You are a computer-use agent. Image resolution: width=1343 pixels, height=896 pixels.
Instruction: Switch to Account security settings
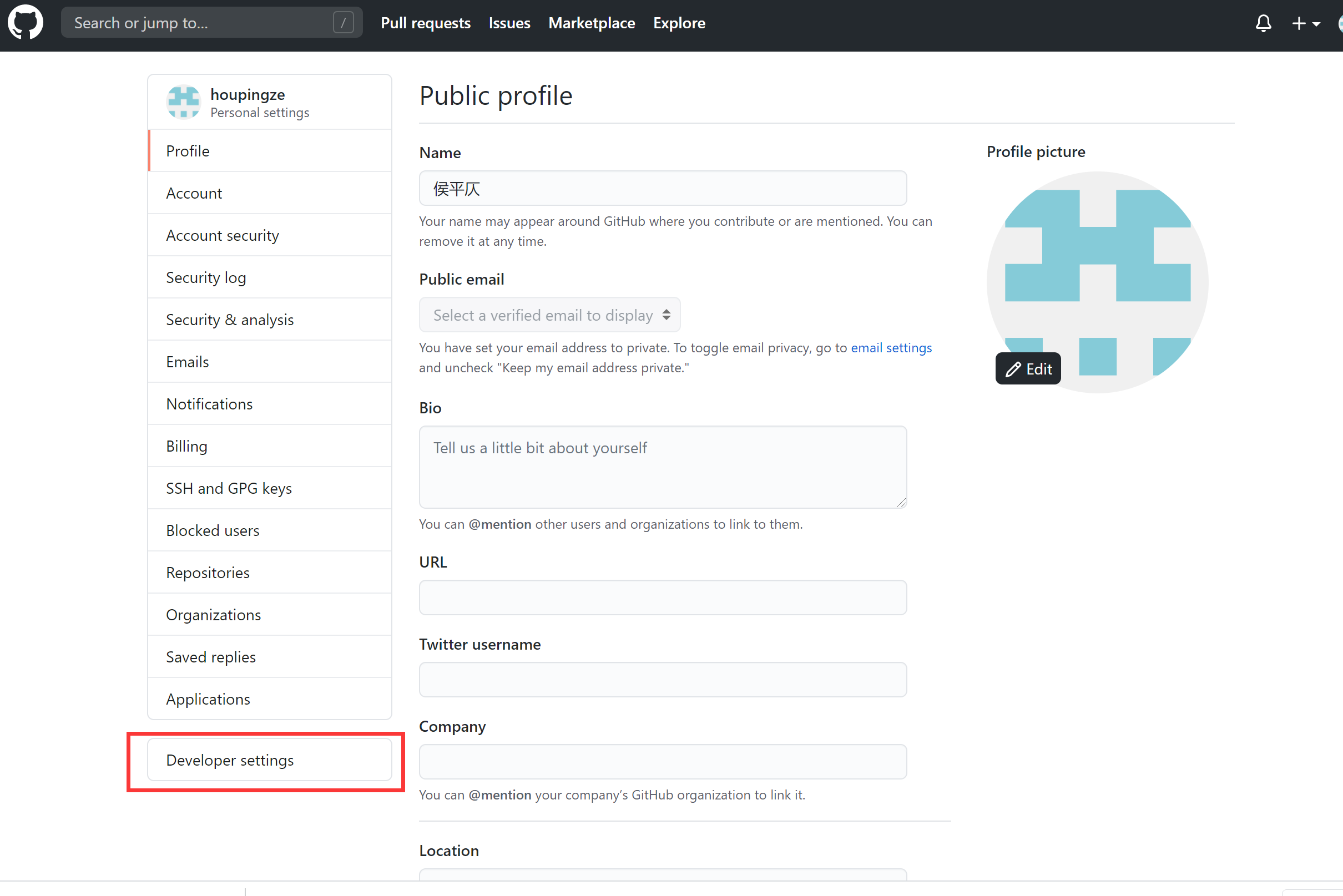tap(223, 235)
